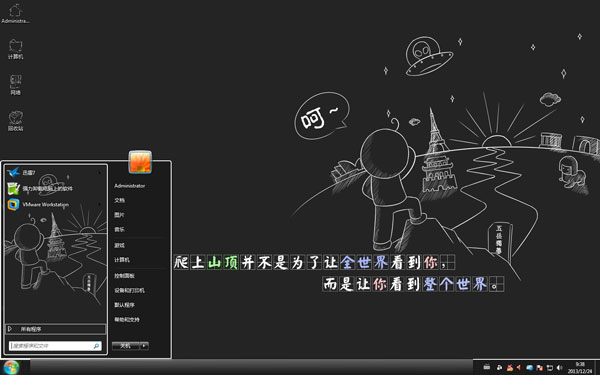Open 游戏 in the Start menu
The height and width of the screenshot is (375, 600).
[119, 245]
